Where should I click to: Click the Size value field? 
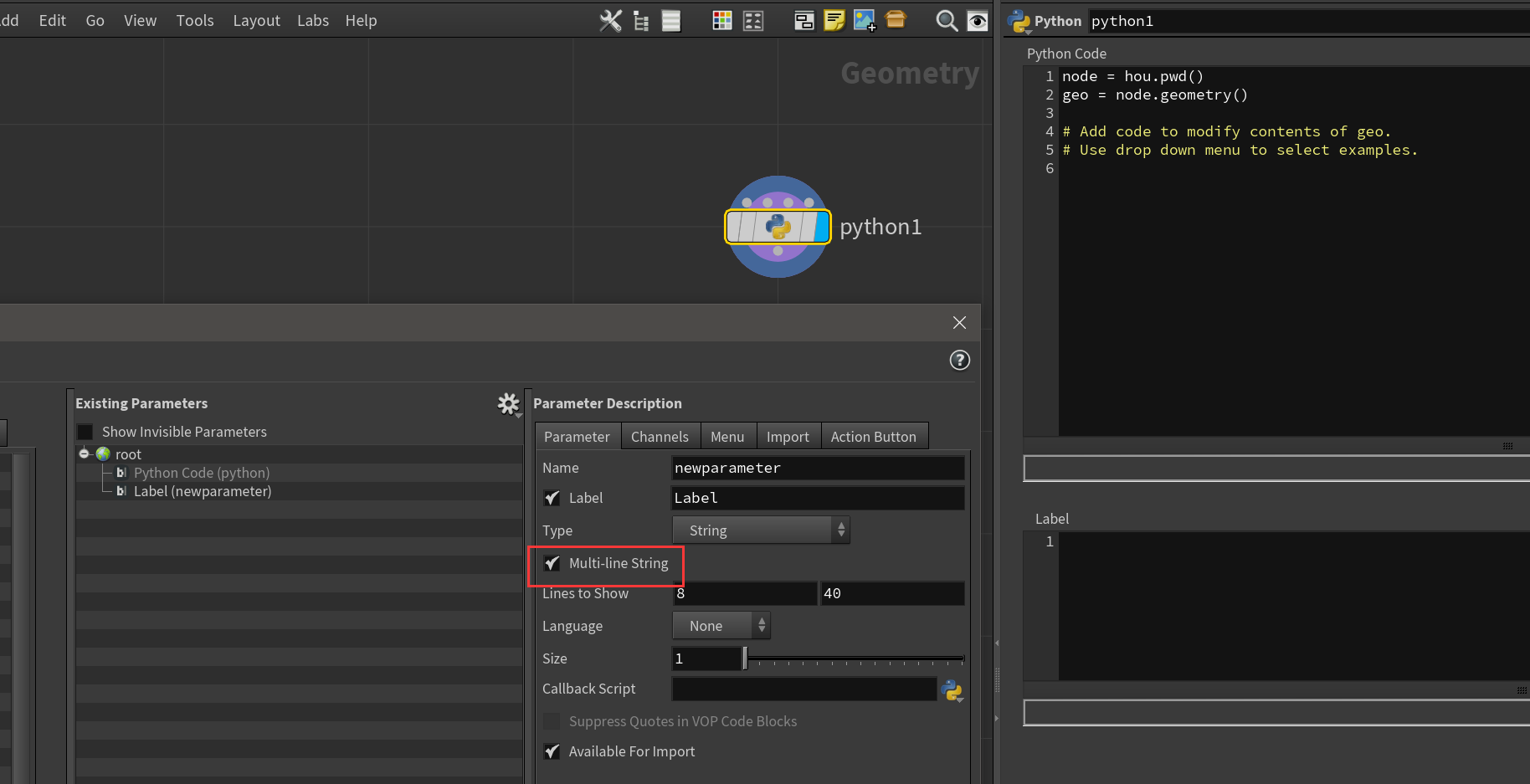pos(707,659)
